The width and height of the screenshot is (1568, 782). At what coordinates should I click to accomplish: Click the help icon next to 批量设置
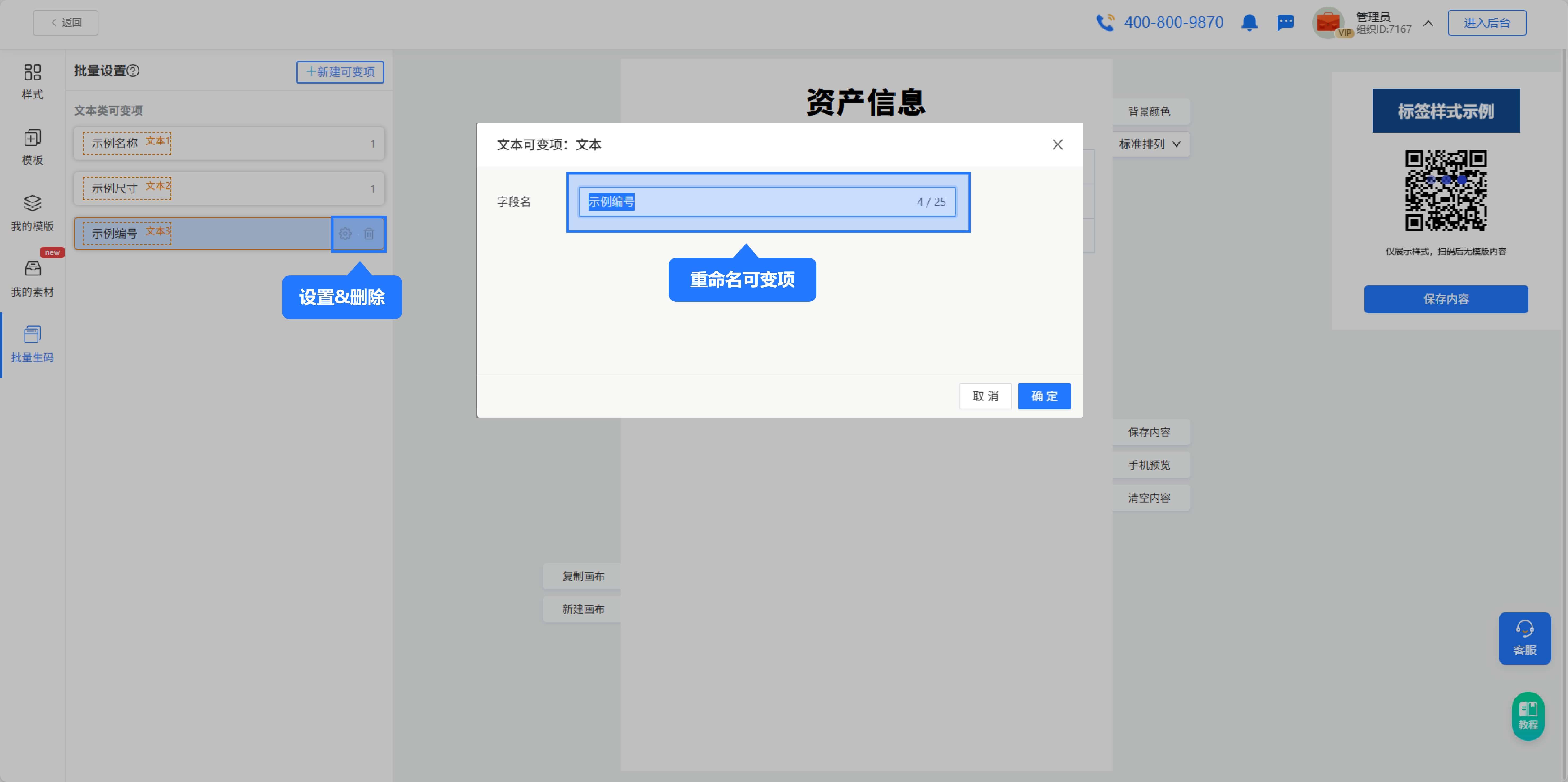click(x=134, y=71)
